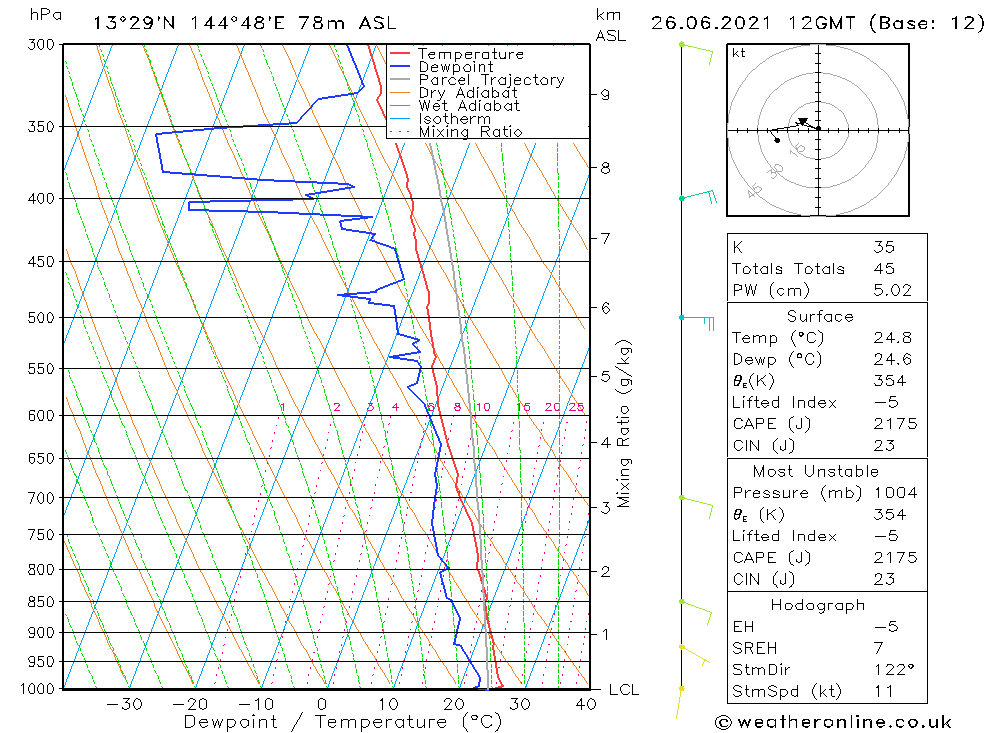Click the 40 temperature axis tick label

585,704
